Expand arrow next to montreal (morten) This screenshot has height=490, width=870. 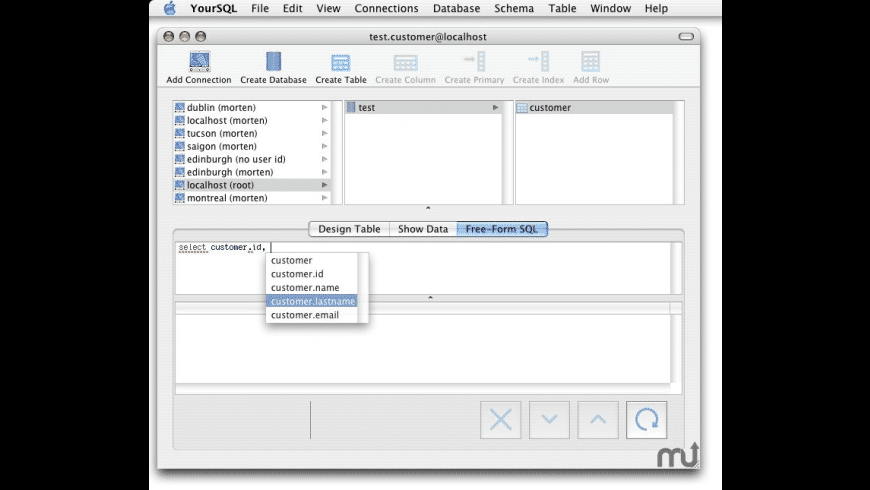(x=325, y=198)
